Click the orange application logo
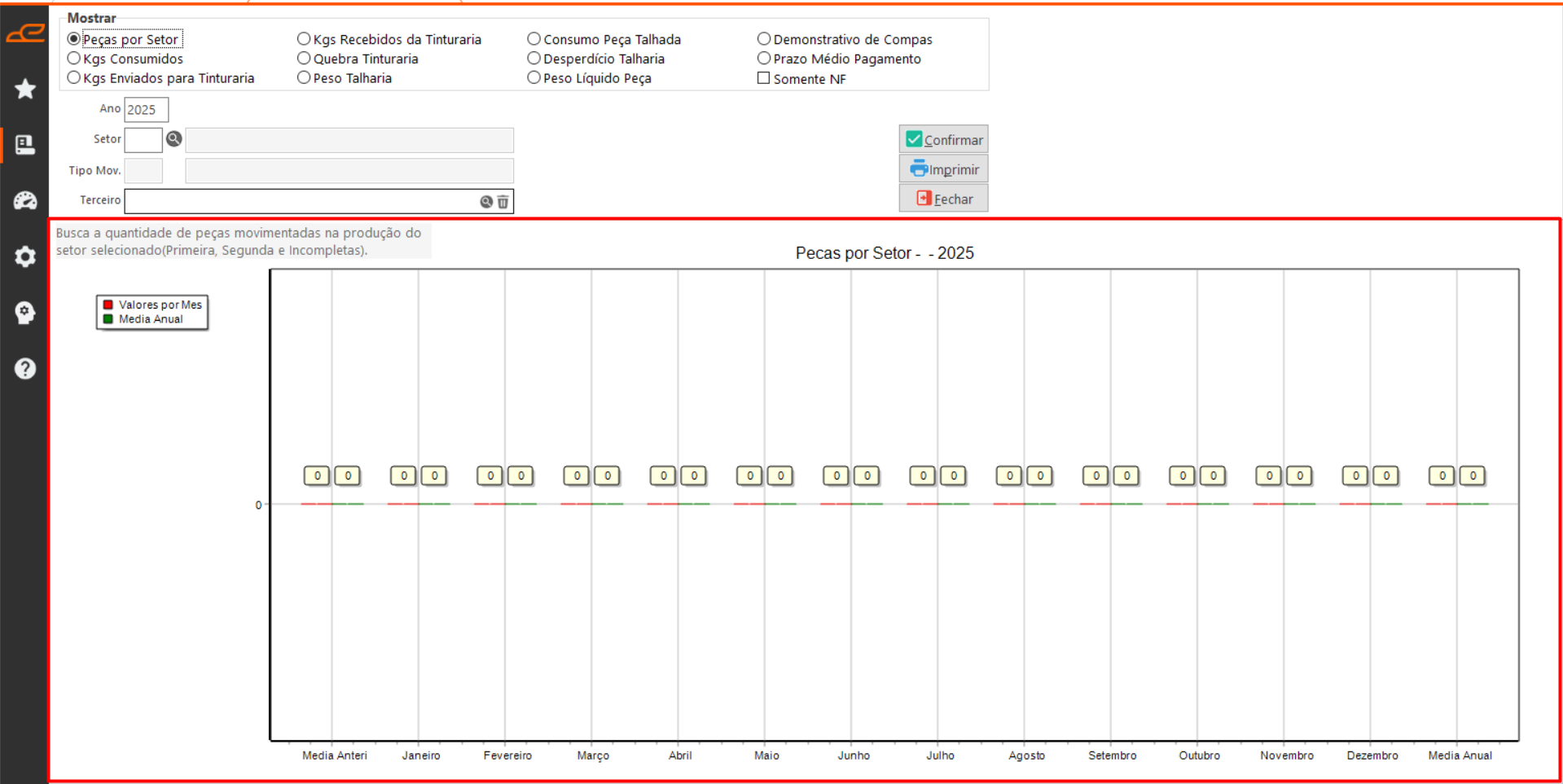Viewport: 1563px width, 784px height. point(25,33)
